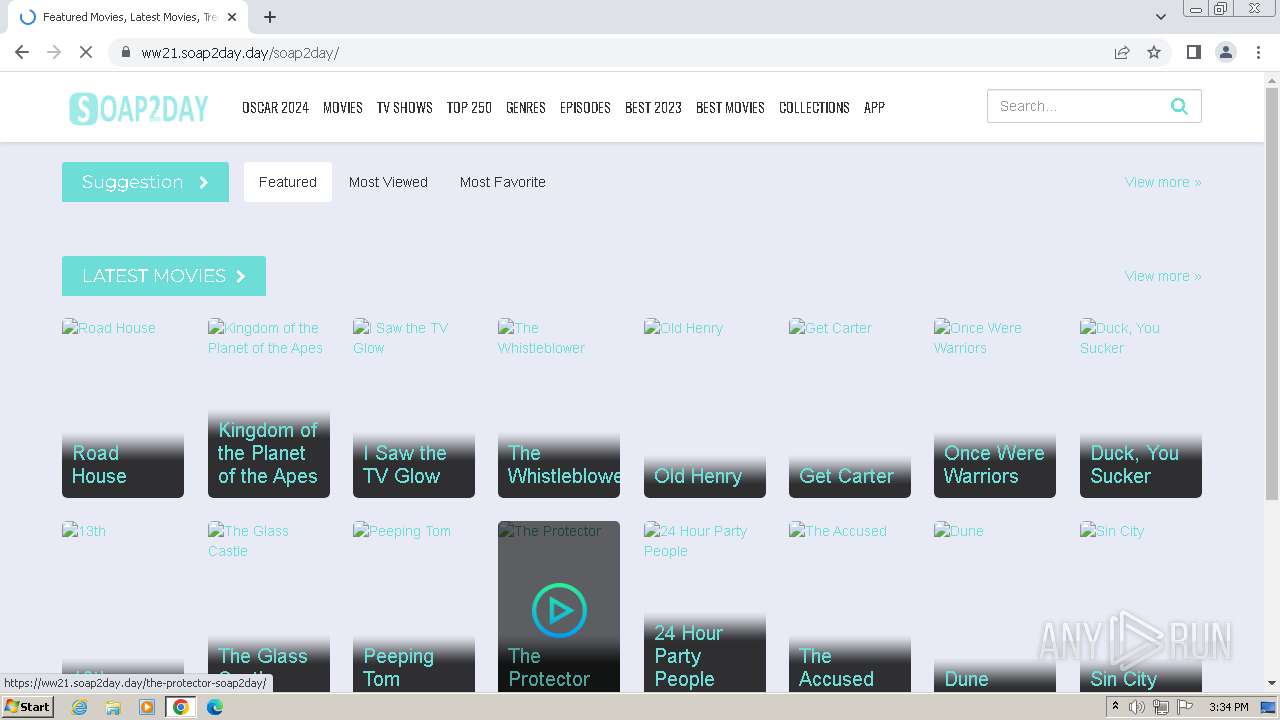Click the search magnifier icon
The width and height of the screenshot is (1280, 720).
(1179, 106)
